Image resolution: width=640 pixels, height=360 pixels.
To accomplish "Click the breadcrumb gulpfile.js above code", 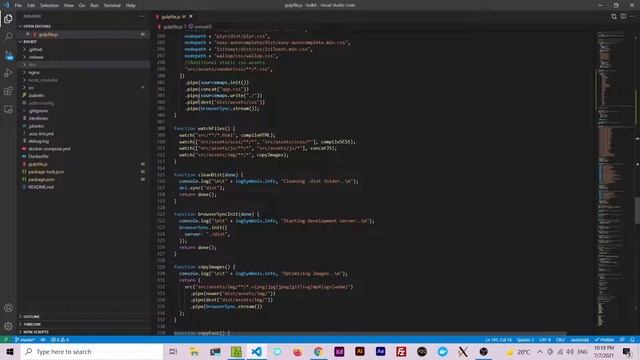I will click(x=172, y=27).
